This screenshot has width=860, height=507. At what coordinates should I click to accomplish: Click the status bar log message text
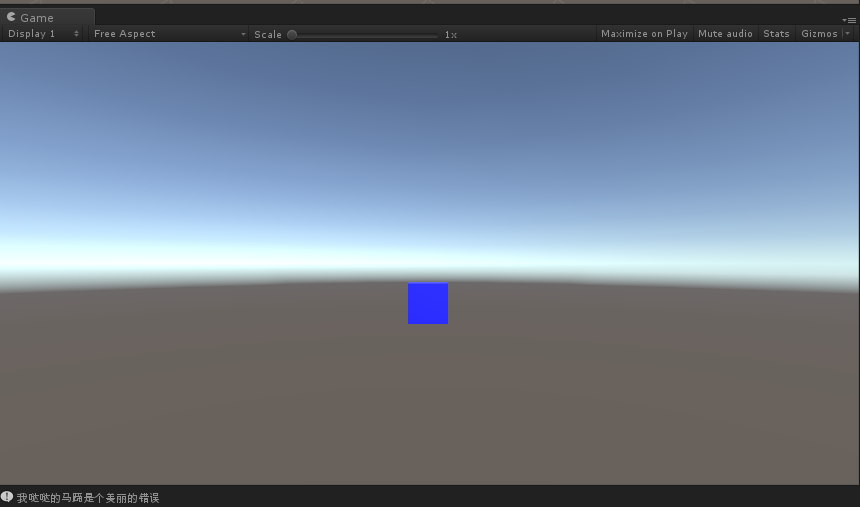88,498
